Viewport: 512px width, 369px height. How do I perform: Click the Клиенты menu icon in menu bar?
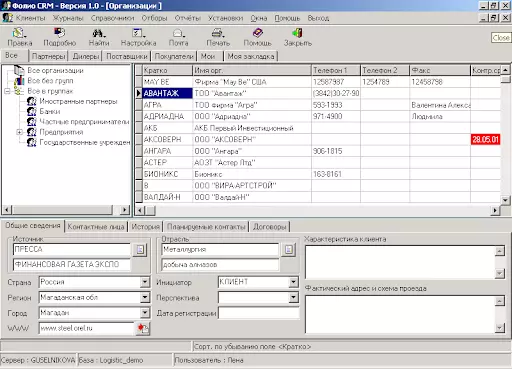[7, 18]
